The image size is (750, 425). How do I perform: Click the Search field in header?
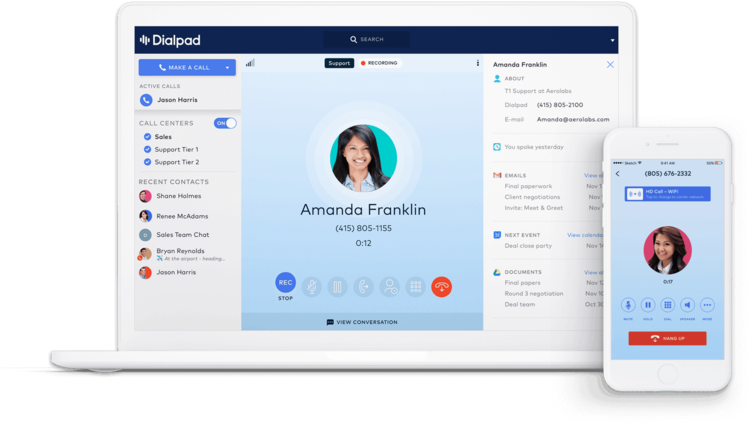[x=368, y=39]
